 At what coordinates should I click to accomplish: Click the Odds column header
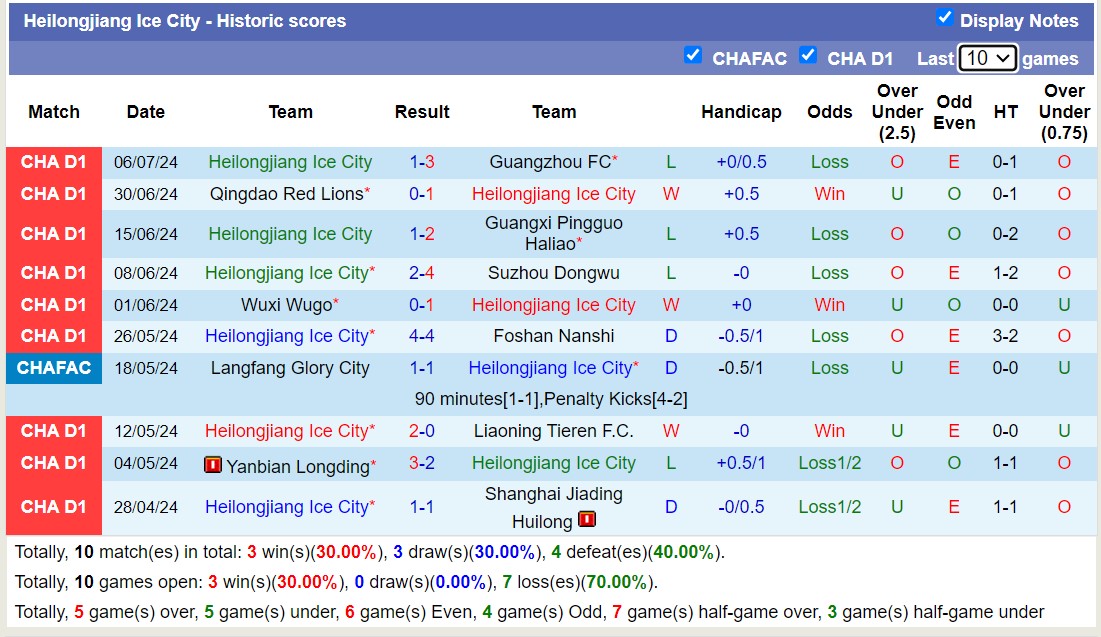click(x=830, y=112)
